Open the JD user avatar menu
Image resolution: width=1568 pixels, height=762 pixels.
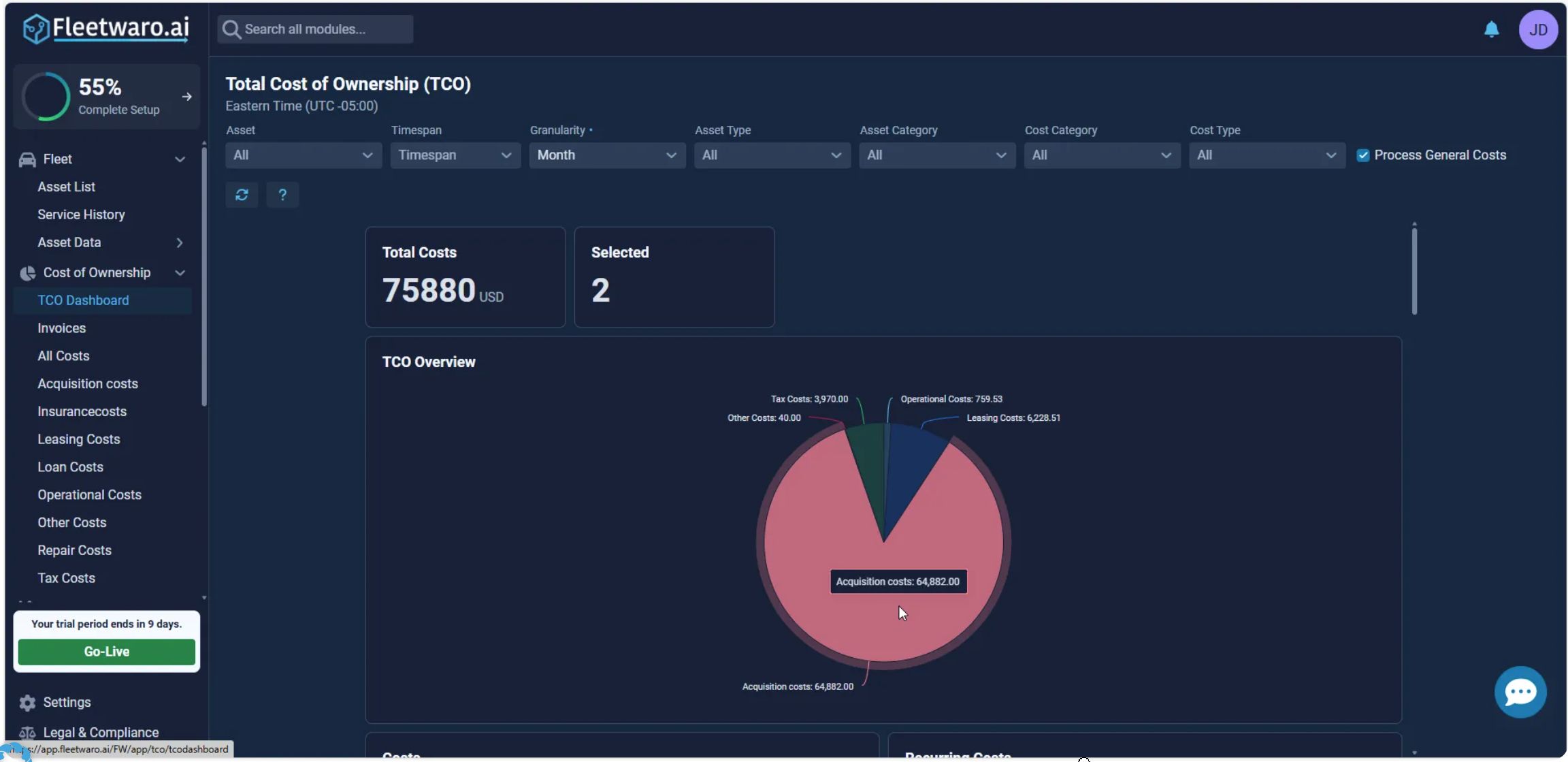tap(1537, 30)
